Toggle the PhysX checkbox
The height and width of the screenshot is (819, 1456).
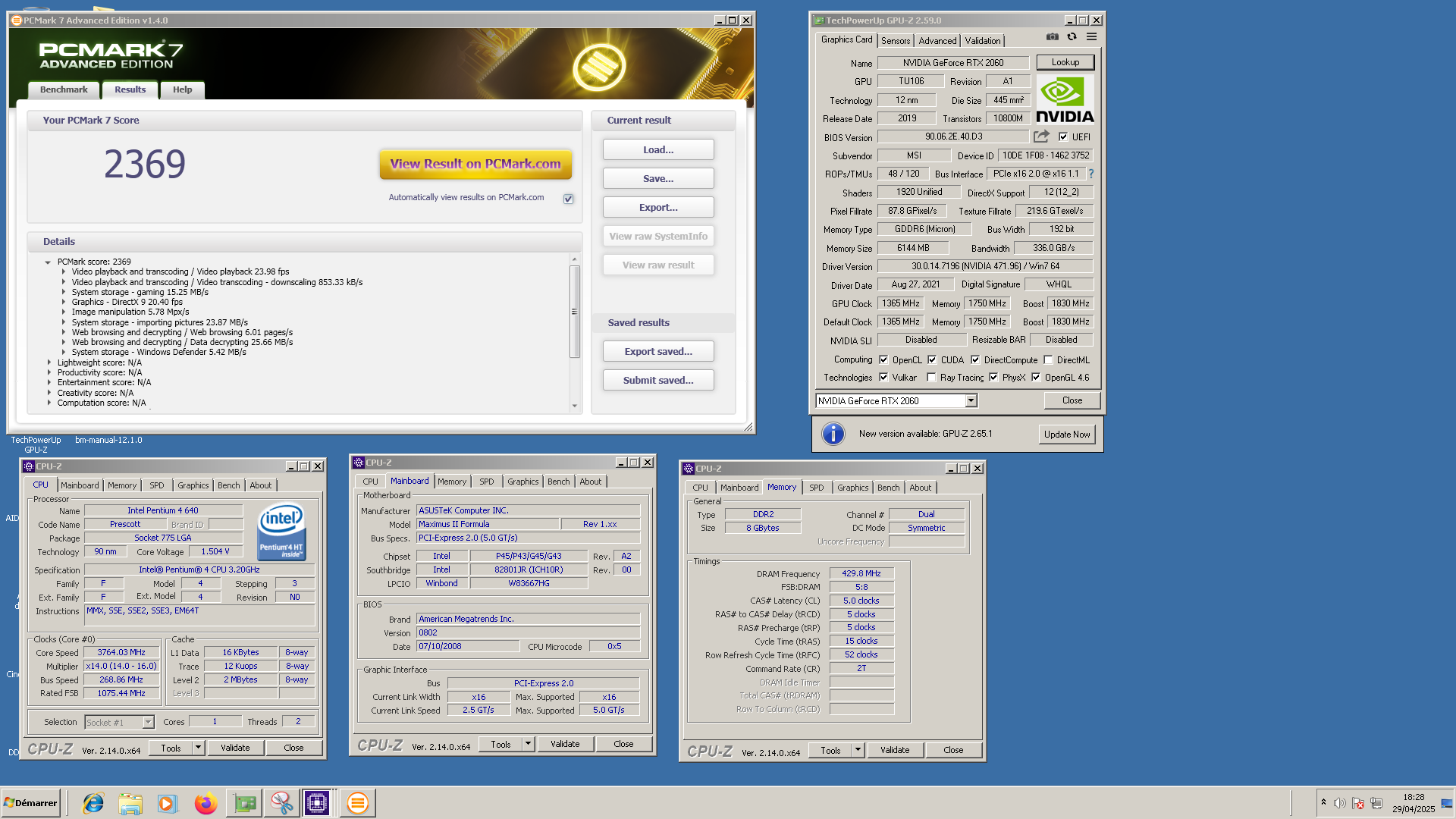[993, 377]
